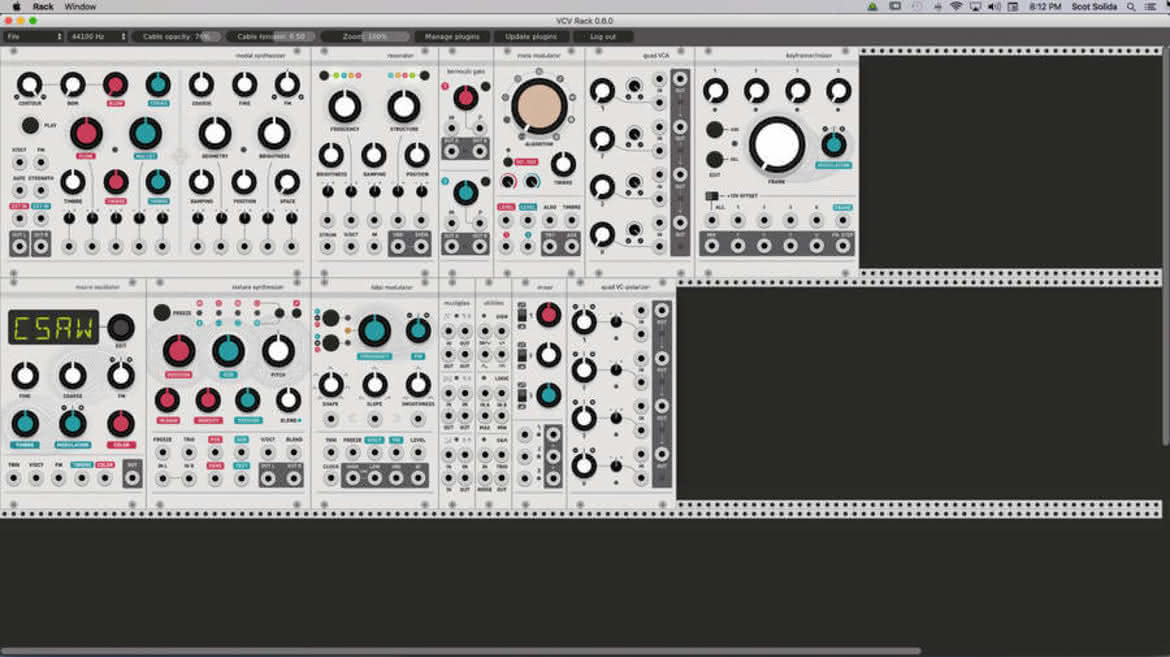Click the Manage plugins button
This screenshot has width=1170, height=657.
(452, 36)
